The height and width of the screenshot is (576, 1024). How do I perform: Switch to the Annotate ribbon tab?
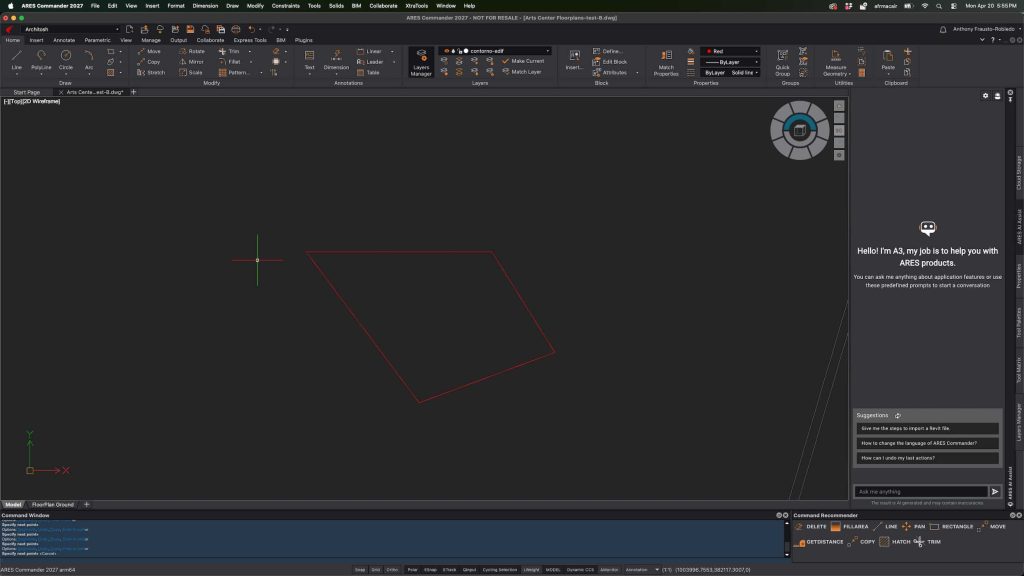coord(63,40)
